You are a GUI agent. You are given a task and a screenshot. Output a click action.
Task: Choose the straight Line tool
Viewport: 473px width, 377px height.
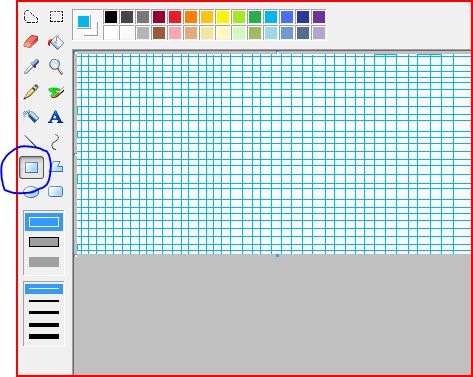tap(31, 141)
